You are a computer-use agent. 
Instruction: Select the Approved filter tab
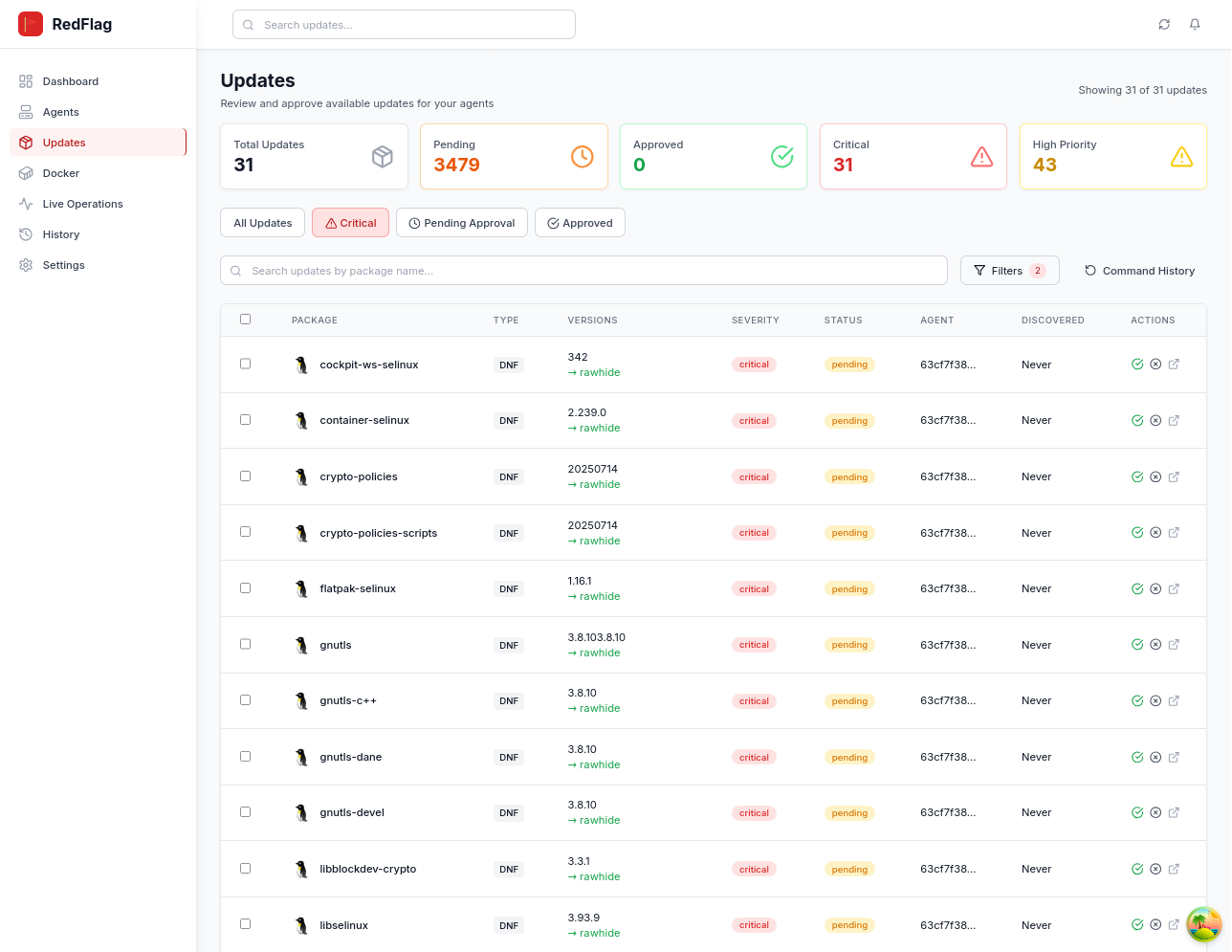tap(580, 222)
